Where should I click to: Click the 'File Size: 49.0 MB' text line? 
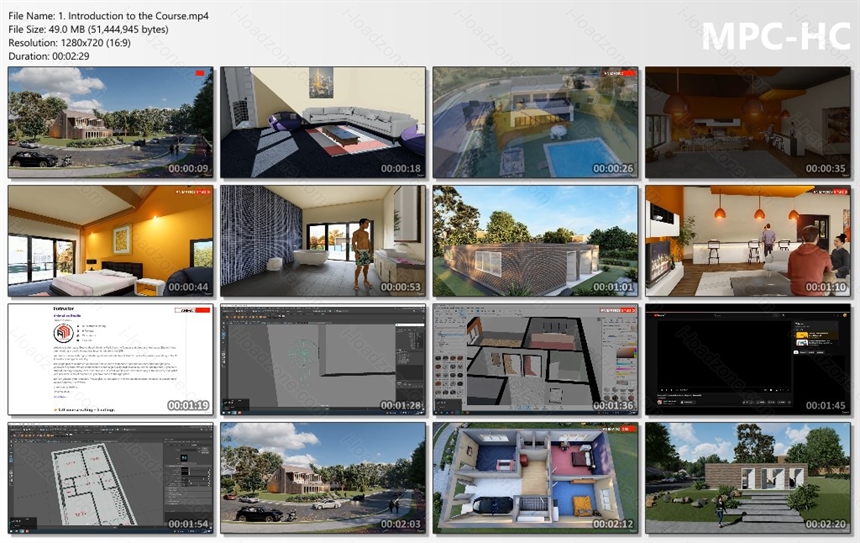88,30
